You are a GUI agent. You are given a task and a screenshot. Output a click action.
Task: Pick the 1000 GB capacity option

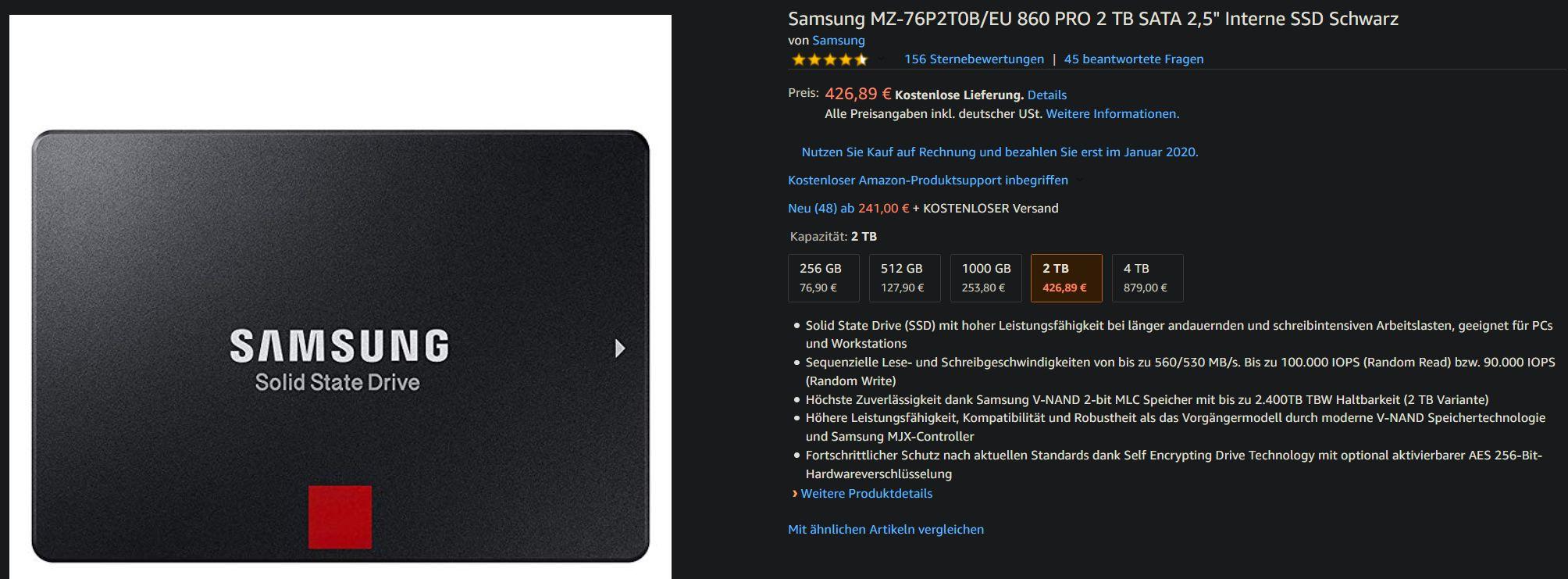pos(986,278)
